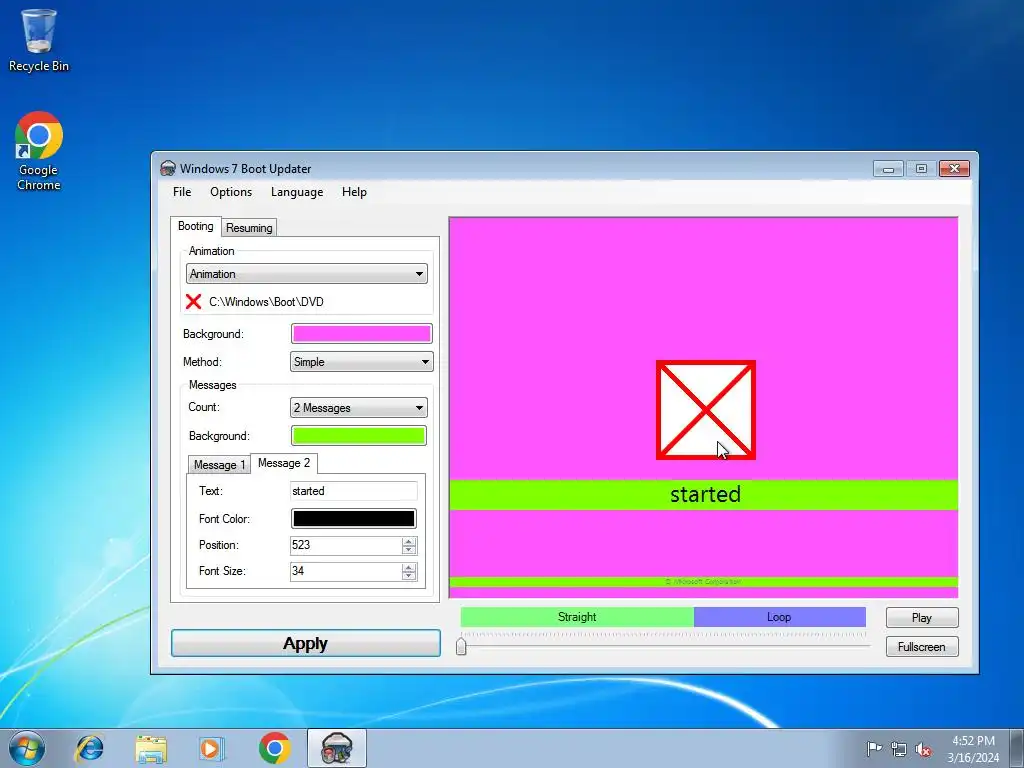Image resolution: width=1024 pixels, height=768 pixels.
Task: Expand the Method dropdown showing Simple
Action: coord(361,362)
